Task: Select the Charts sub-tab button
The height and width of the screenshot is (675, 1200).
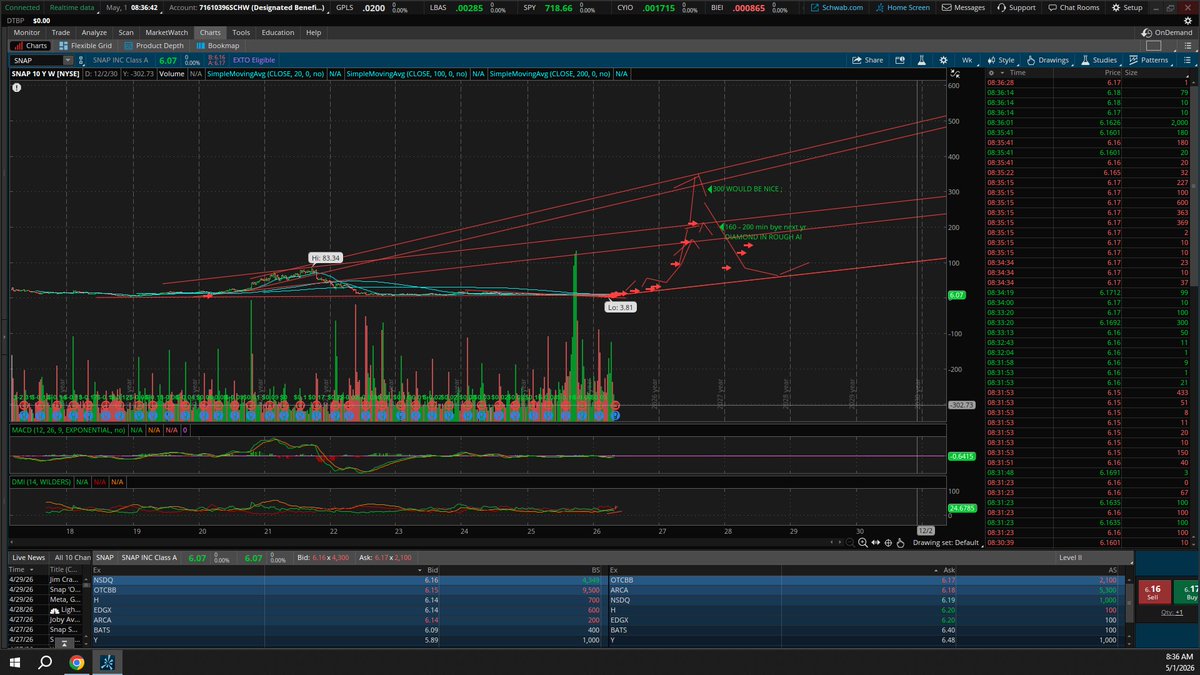Action: 33,46
